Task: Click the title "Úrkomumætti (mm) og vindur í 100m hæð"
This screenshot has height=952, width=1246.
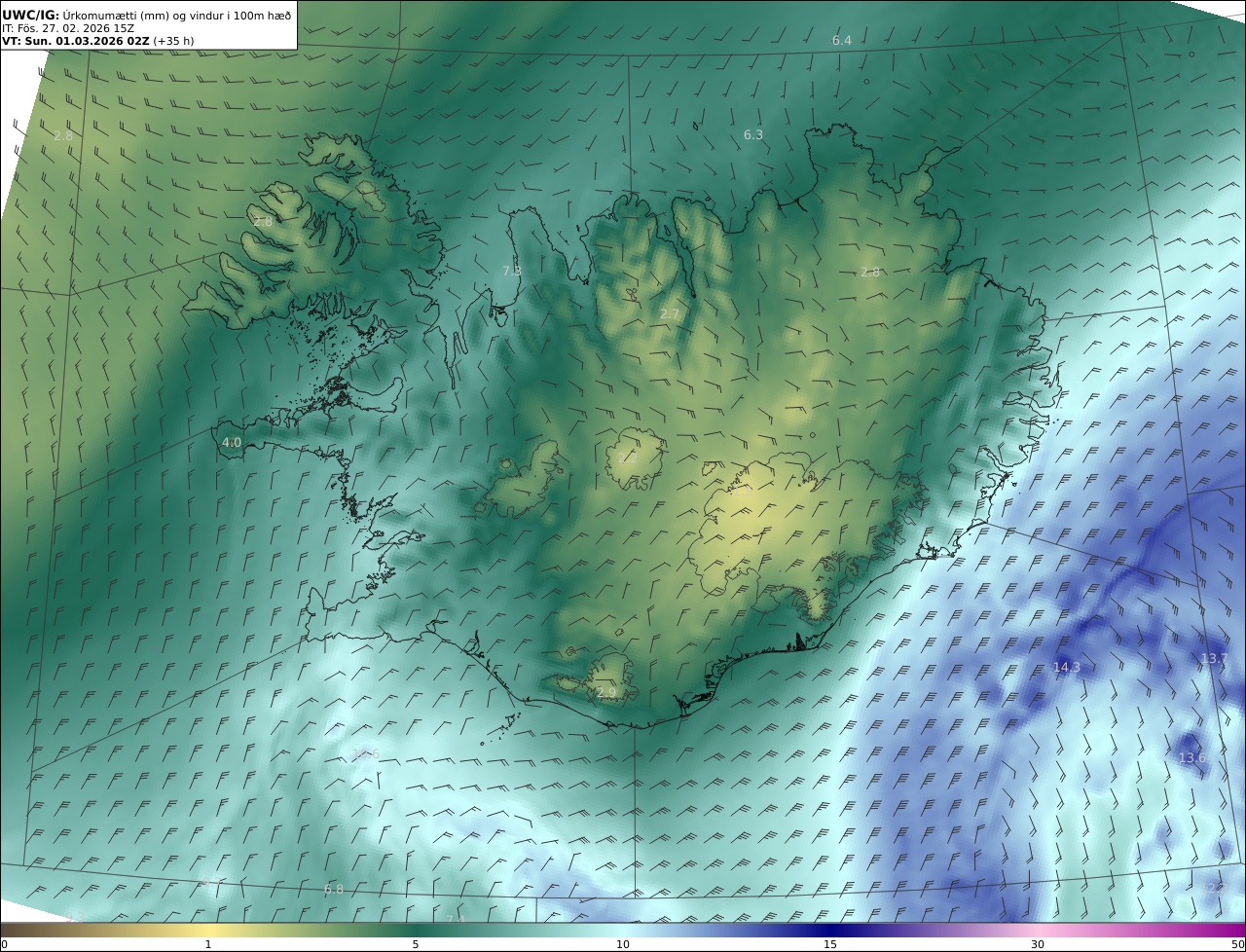Action: click(177, 15)
